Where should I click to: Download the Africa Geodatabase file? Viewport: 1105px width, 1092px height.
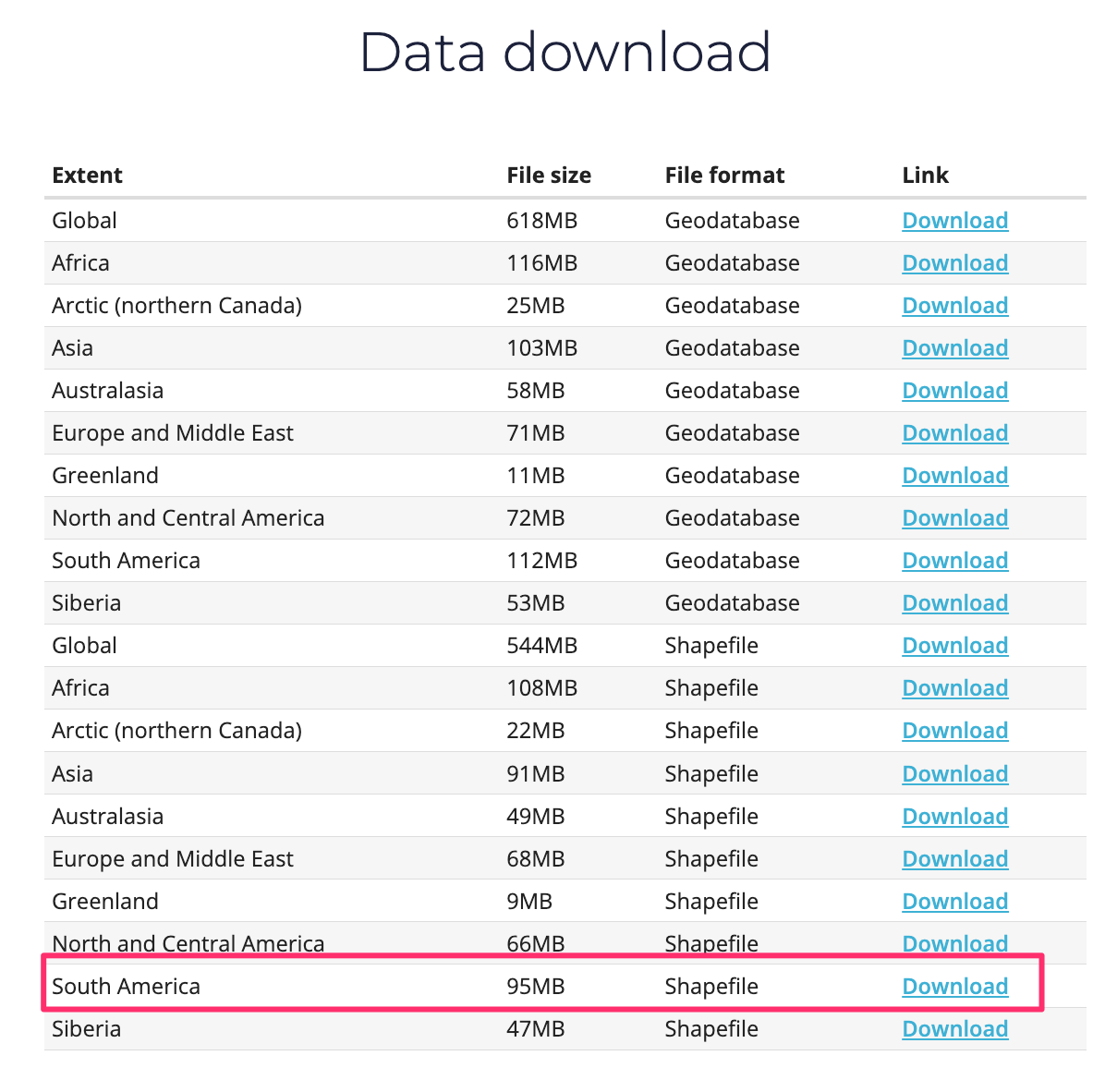click(954, 263)
